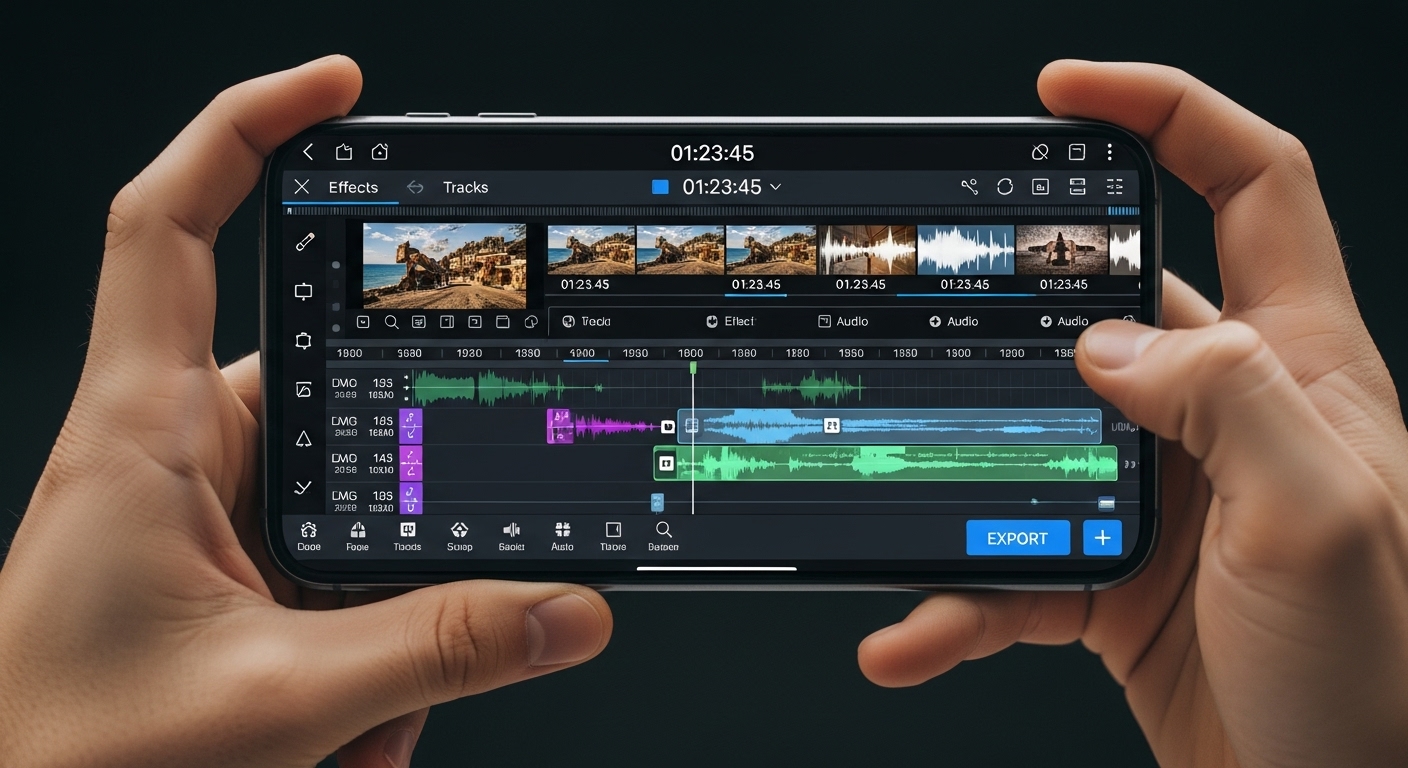
Task: Toggle playback with the blue stop square
Action: [659, 186]
